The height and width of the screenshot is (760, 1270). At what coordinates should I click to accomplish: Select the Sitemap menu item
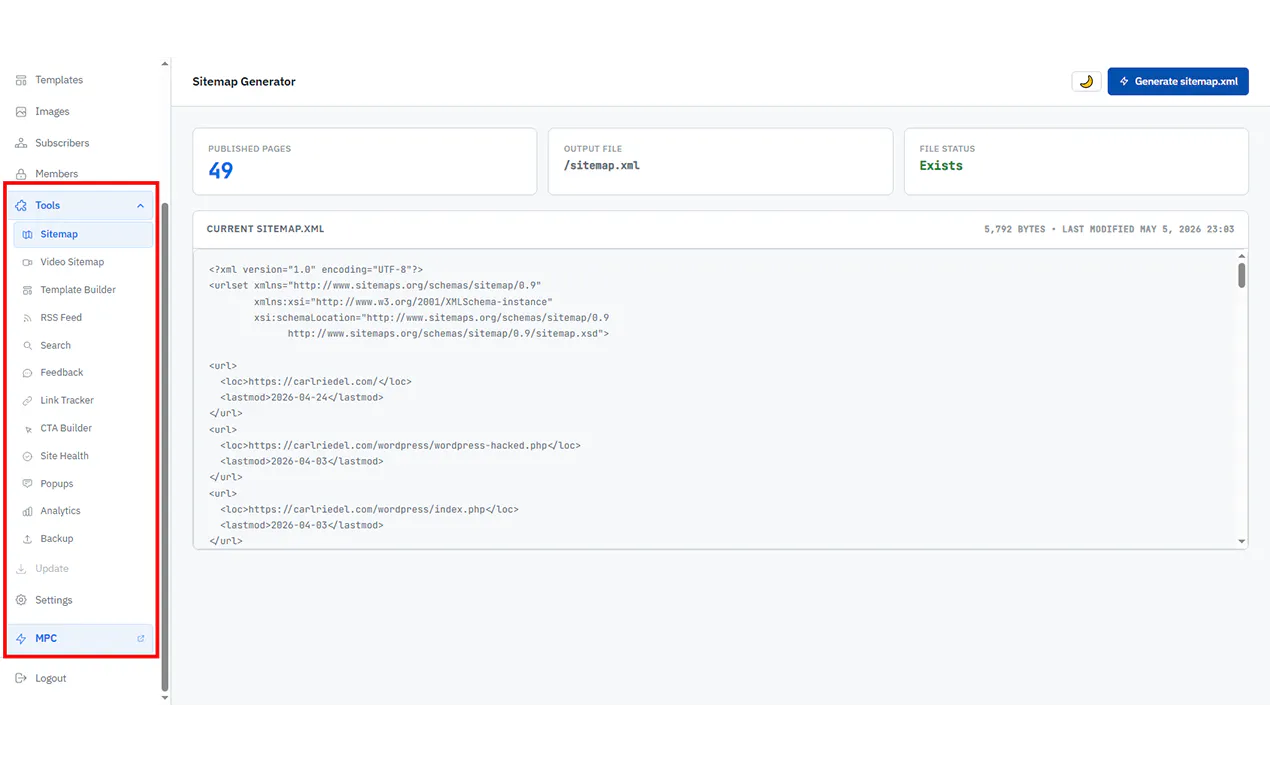(x=84, y=234)
